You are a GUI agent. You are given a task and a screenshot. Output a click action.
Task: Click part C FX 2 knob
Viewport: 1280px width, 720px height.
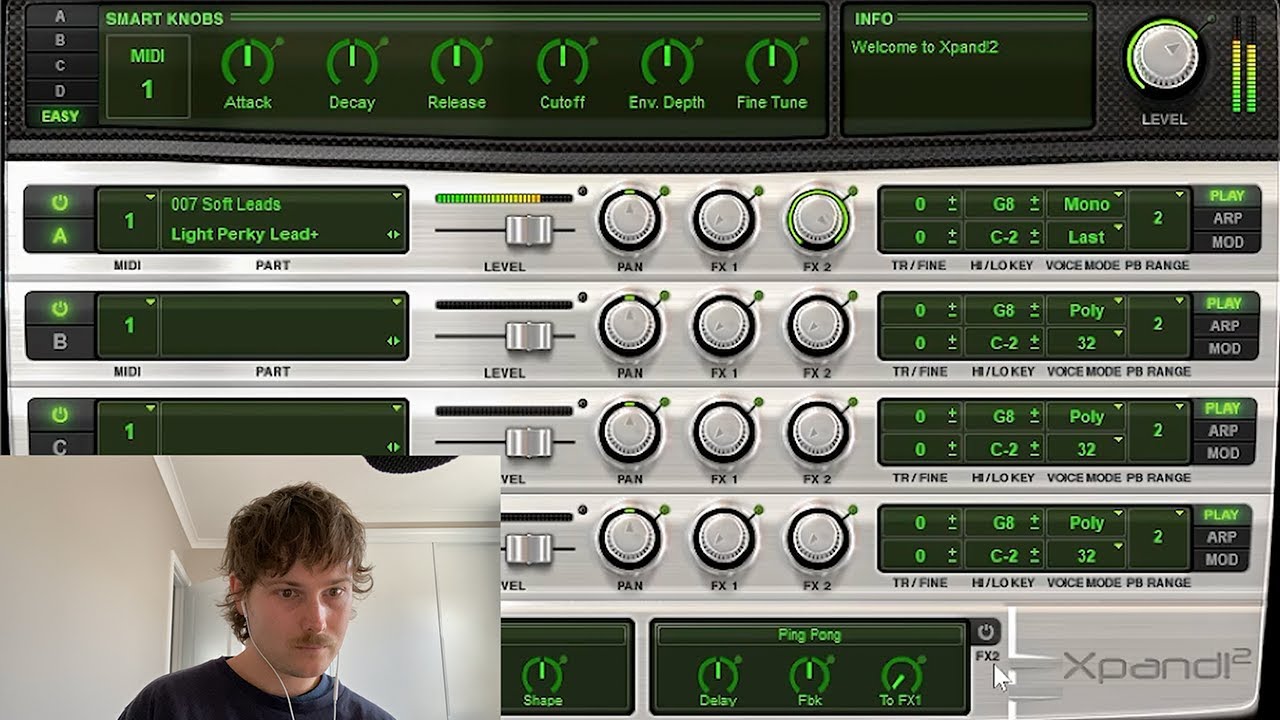click(818, 432)
